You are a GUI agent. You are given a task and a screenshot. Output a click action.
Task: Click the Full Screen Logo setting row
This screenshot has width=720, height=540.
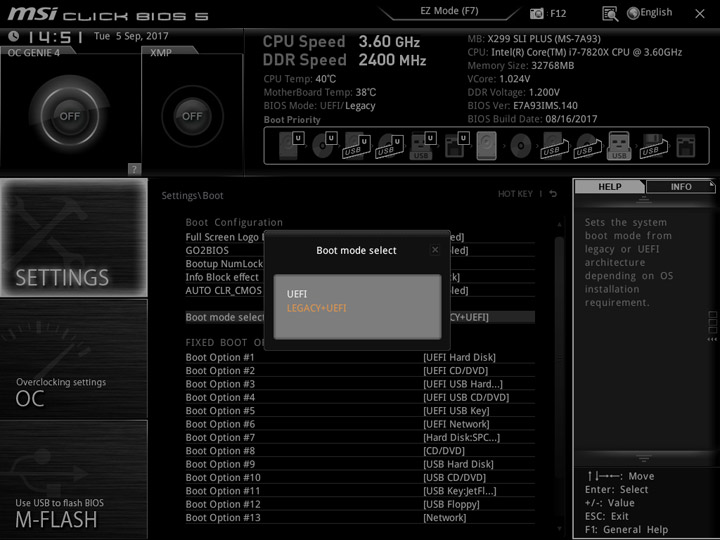360,237
